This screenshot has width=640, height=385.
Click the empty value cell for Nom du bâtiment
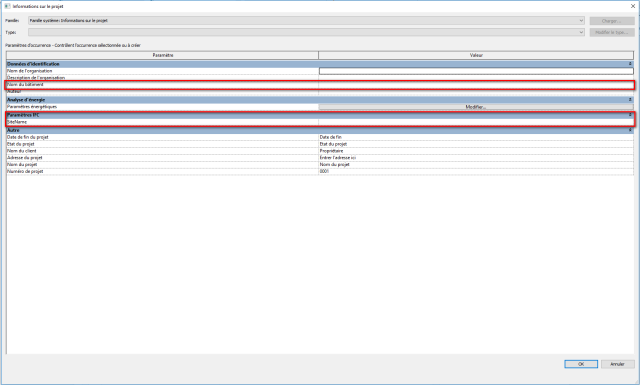pyautogui.click(x=476, y=85)
